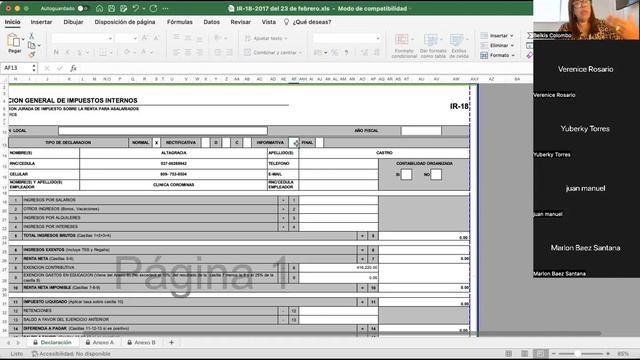
Task: Open the Name Box stepper arrows
Action: click(x=34, y=68)
